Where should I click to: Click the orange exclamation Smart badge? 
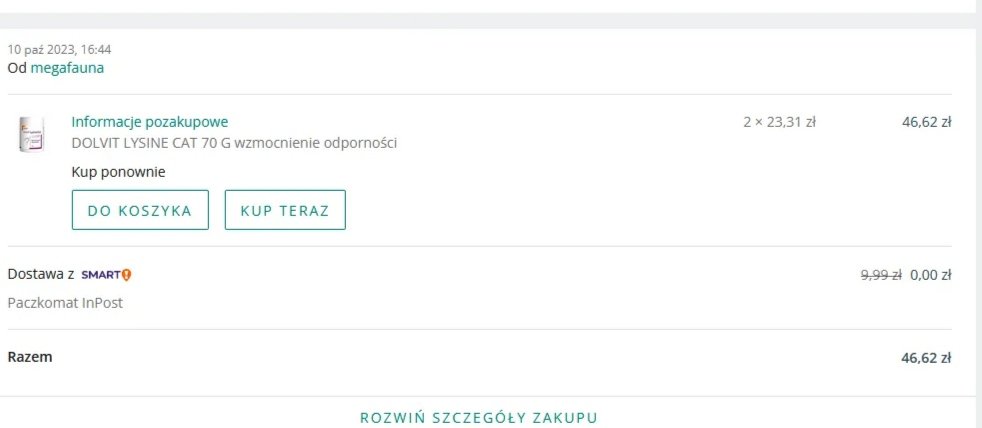tap(127, 274)
